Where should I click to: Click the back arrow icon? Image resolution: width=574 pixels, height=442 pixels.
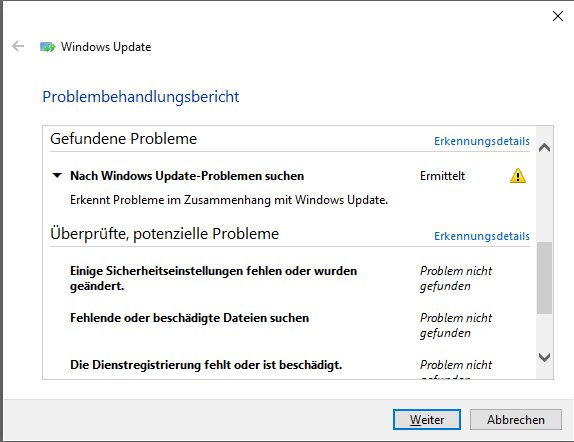tap(18, 47)
